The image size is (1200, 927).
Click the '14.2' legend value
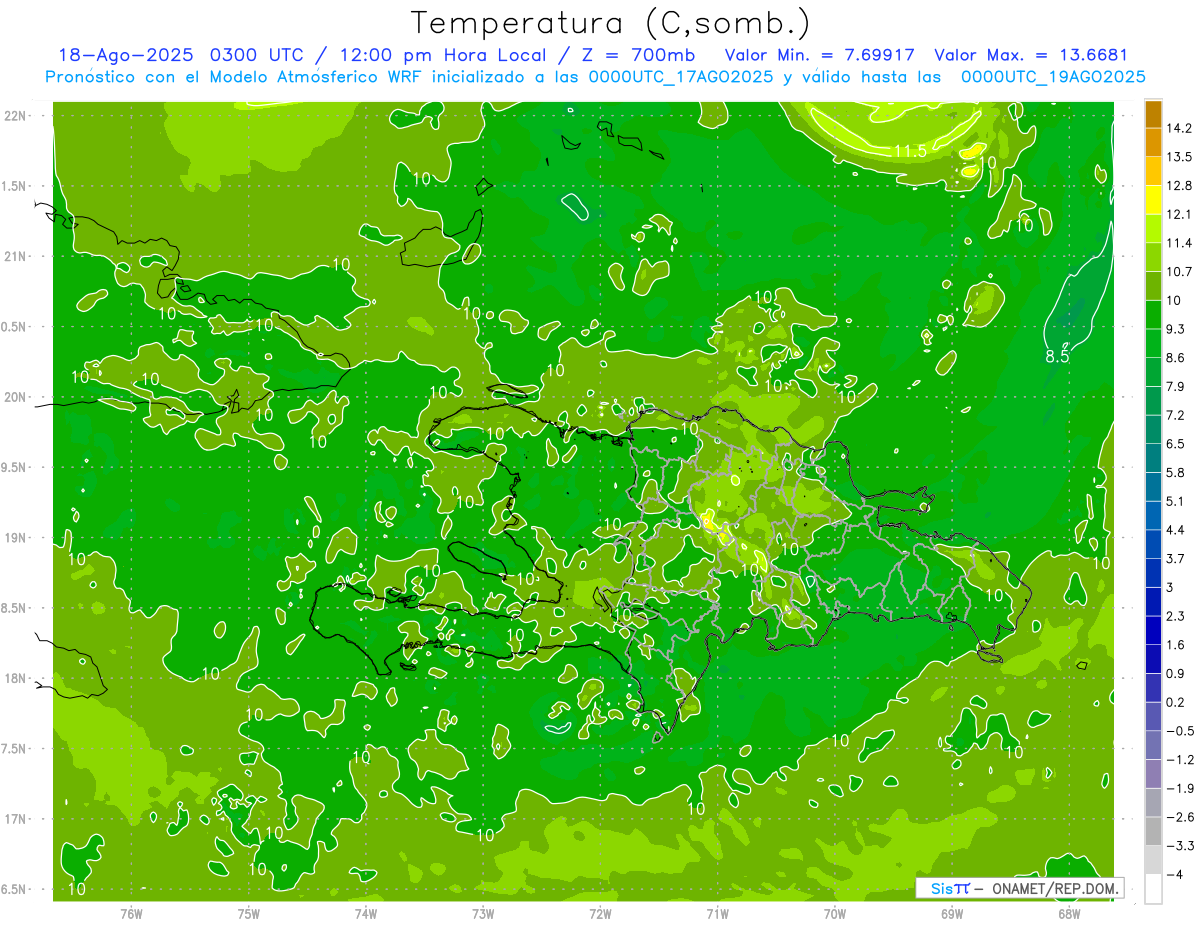coord(1179,128)
